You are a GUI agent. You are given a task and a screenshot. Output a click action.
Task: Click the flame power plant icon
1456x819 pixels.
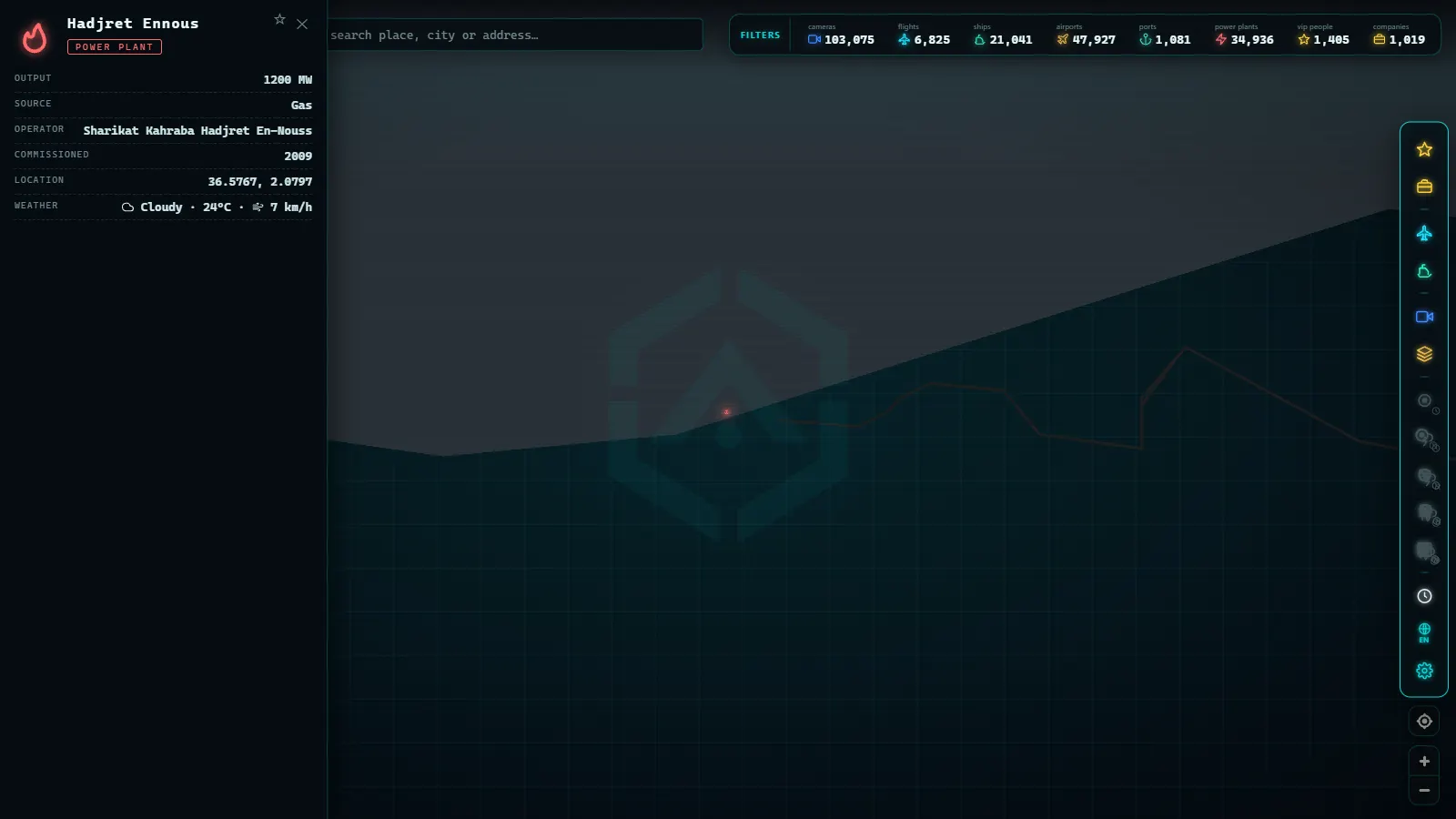coord(35,37)
